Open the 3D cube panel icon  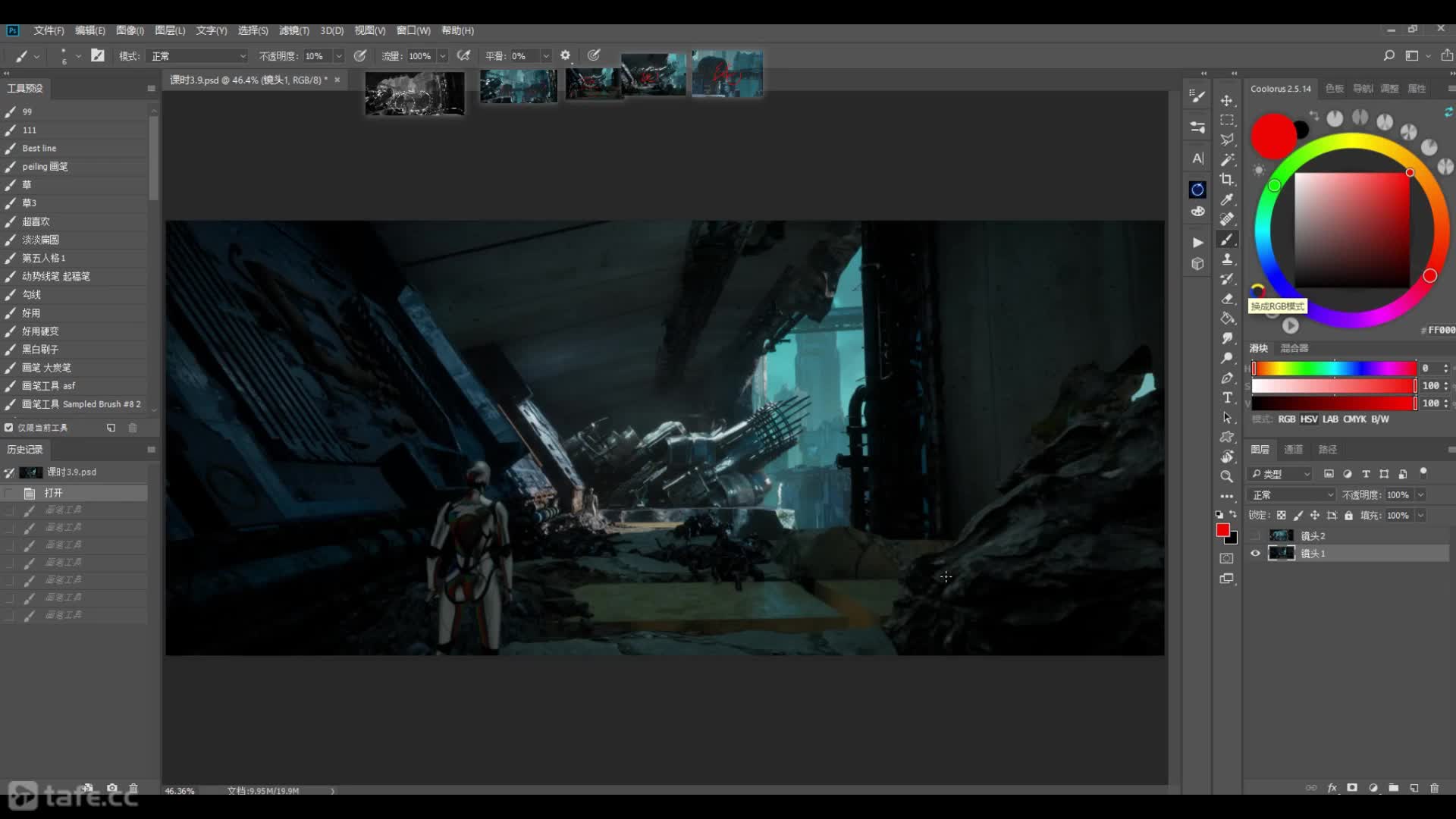click(x=1197, y=264)
